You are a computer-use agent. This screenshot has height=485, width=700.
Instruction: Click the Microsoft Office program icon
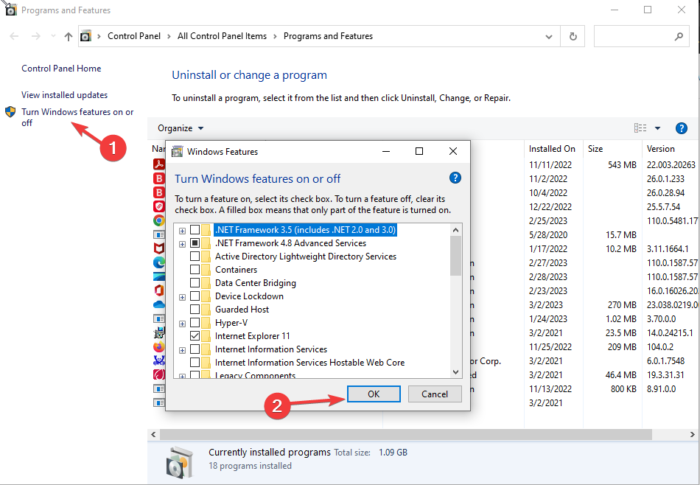[x=159, y=290]
